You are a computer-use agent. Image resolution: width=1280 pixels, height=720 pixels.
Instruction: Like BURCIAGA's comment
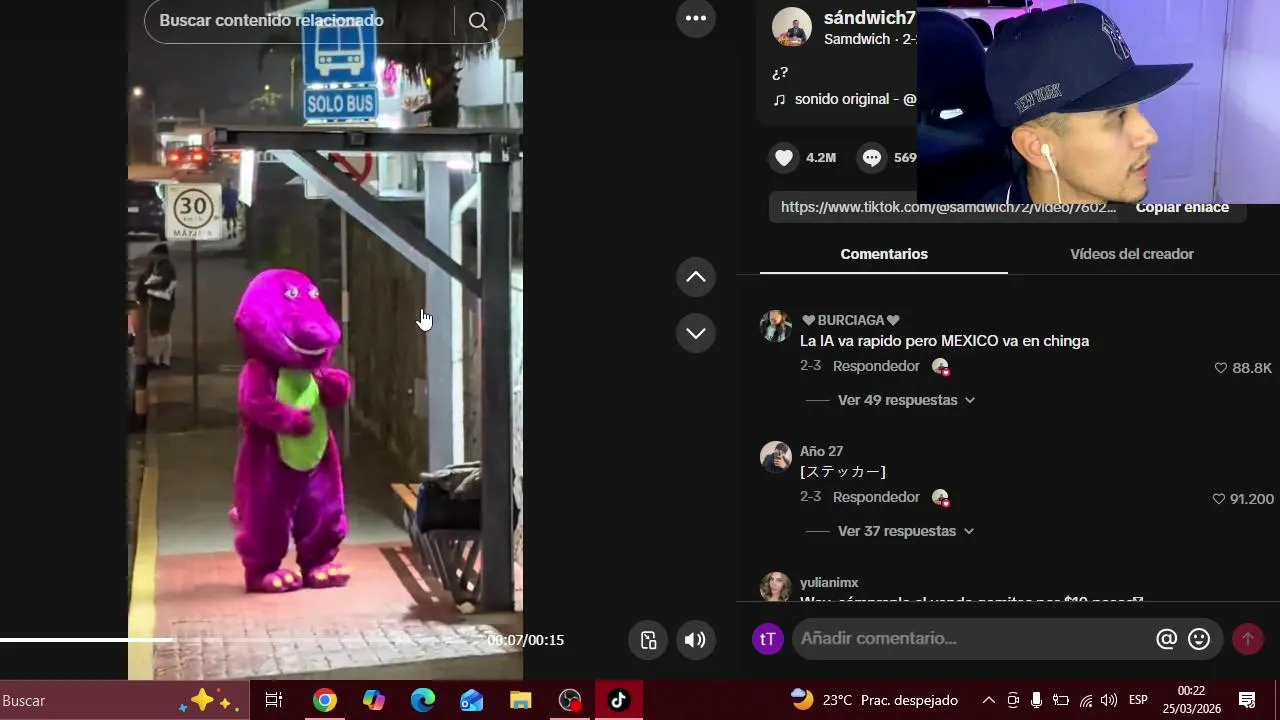pyautogui.click(x=1220, y=368)
